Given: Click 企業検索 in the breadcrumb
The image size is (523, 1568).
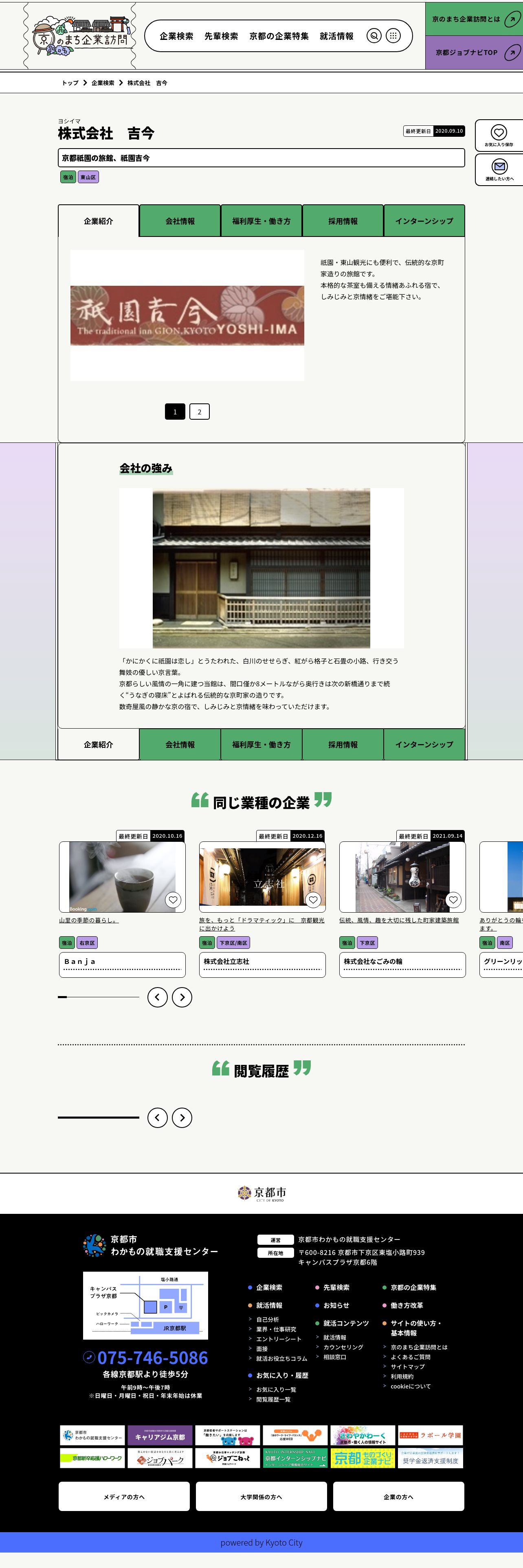Looking at the screenshot, I should click(103, 83).
